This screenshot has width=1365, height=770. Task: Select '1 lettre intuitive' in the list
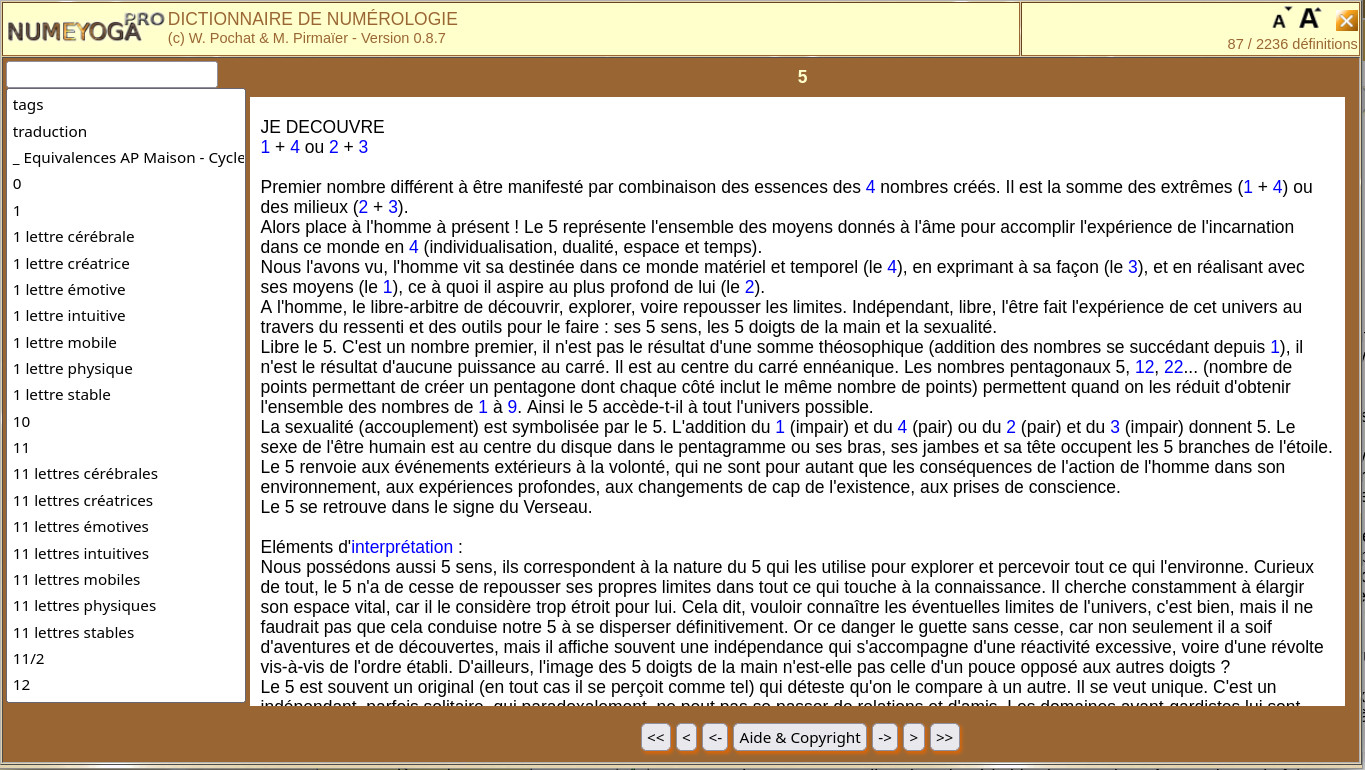point(126,316)
